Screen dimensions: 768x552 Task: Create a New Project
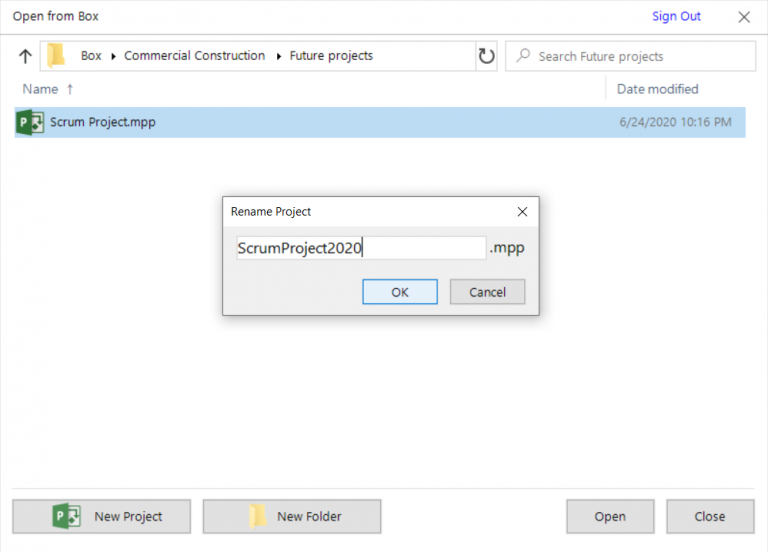(x=101, y=516)
